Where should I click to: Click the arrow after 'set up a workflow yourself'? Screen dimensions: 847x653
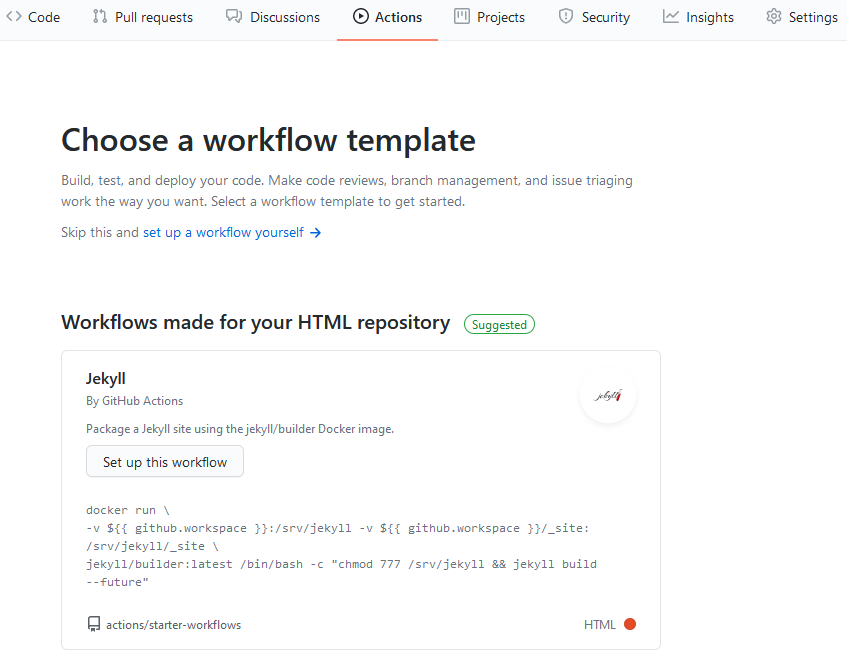point(315,233)
